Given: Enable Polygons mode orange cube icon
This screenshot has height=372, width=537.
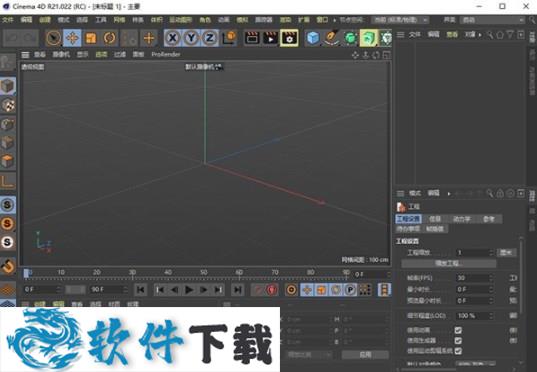Looking at the screenshot, I should tap(8, 161).
